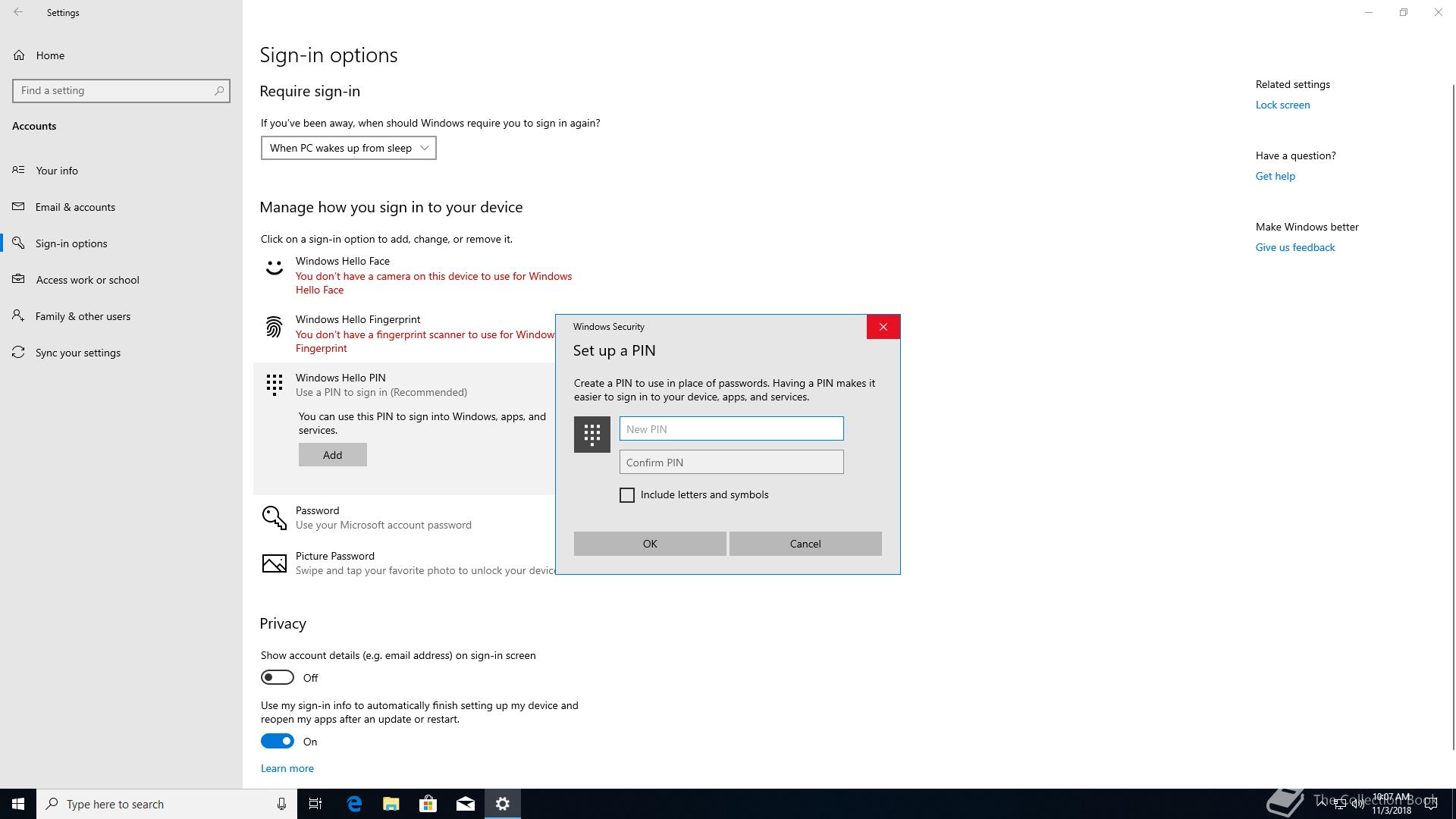Click Give us feedback link
Viewport: 1456px width, 819px height.
tap(1295, 247)
